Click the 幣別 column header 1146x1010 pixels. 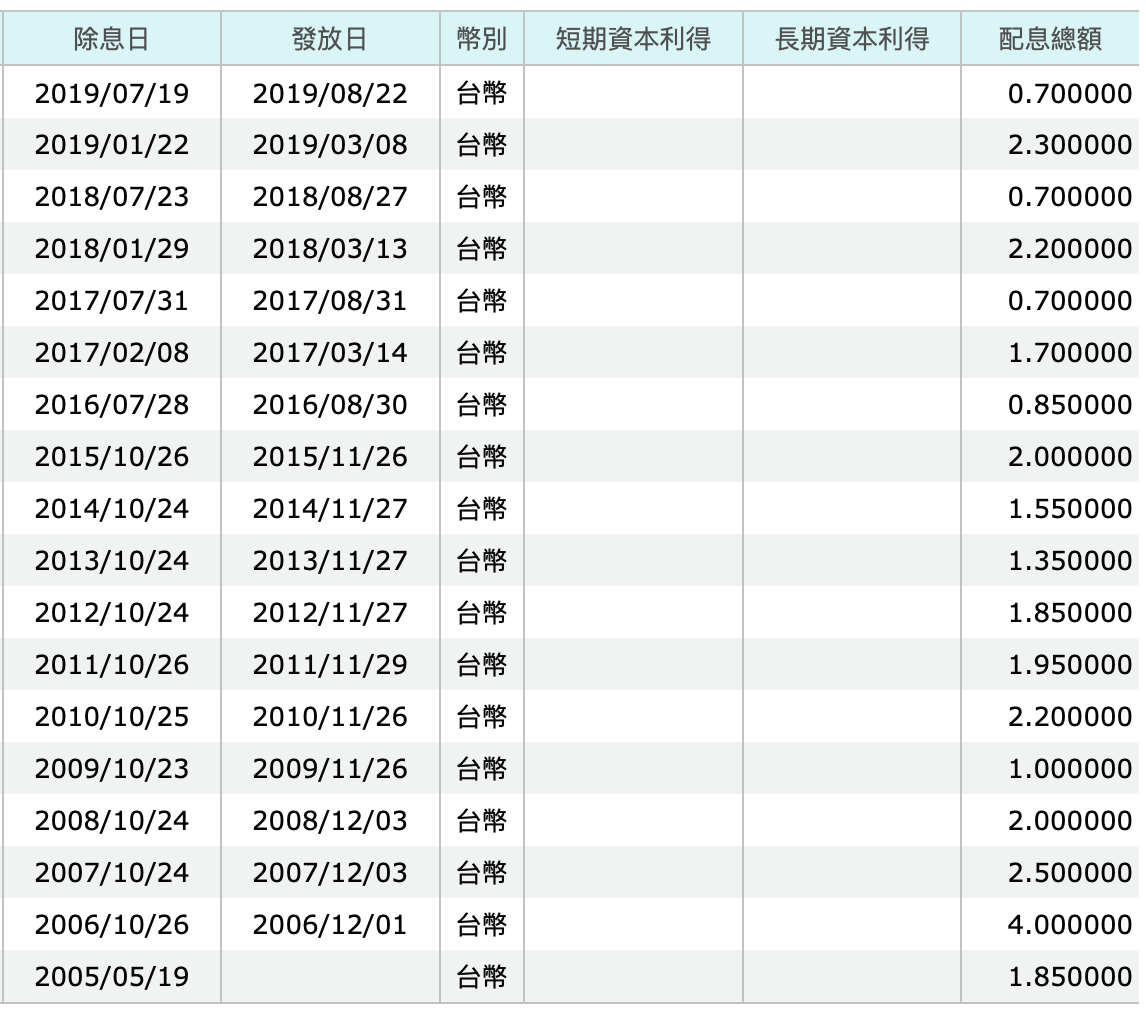coord(482,39)
